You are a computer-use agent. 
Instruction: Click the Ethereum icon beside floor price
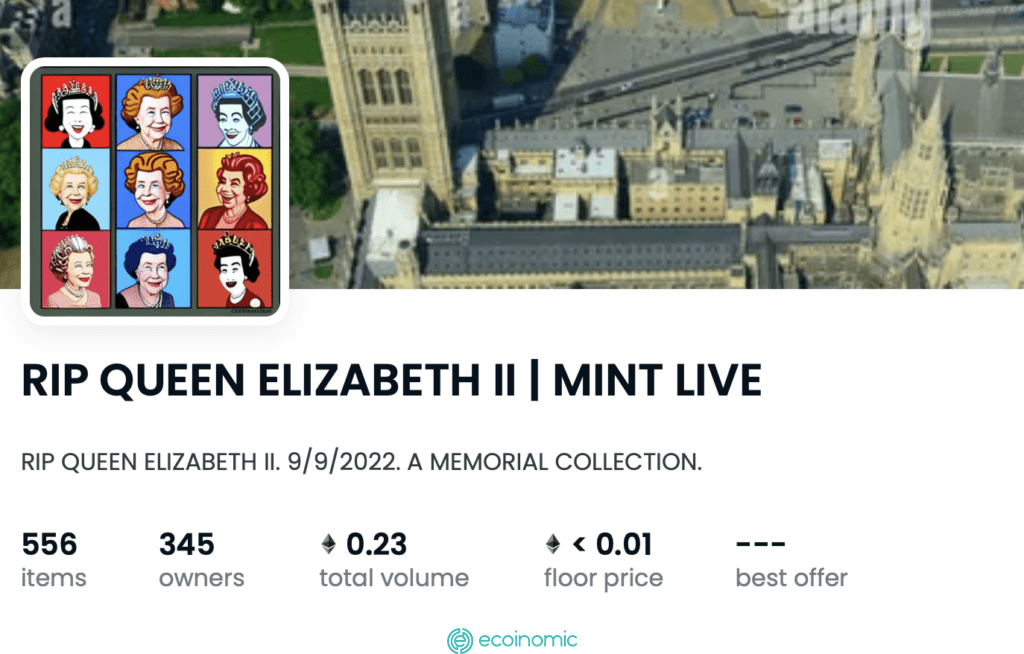[552, 544]
